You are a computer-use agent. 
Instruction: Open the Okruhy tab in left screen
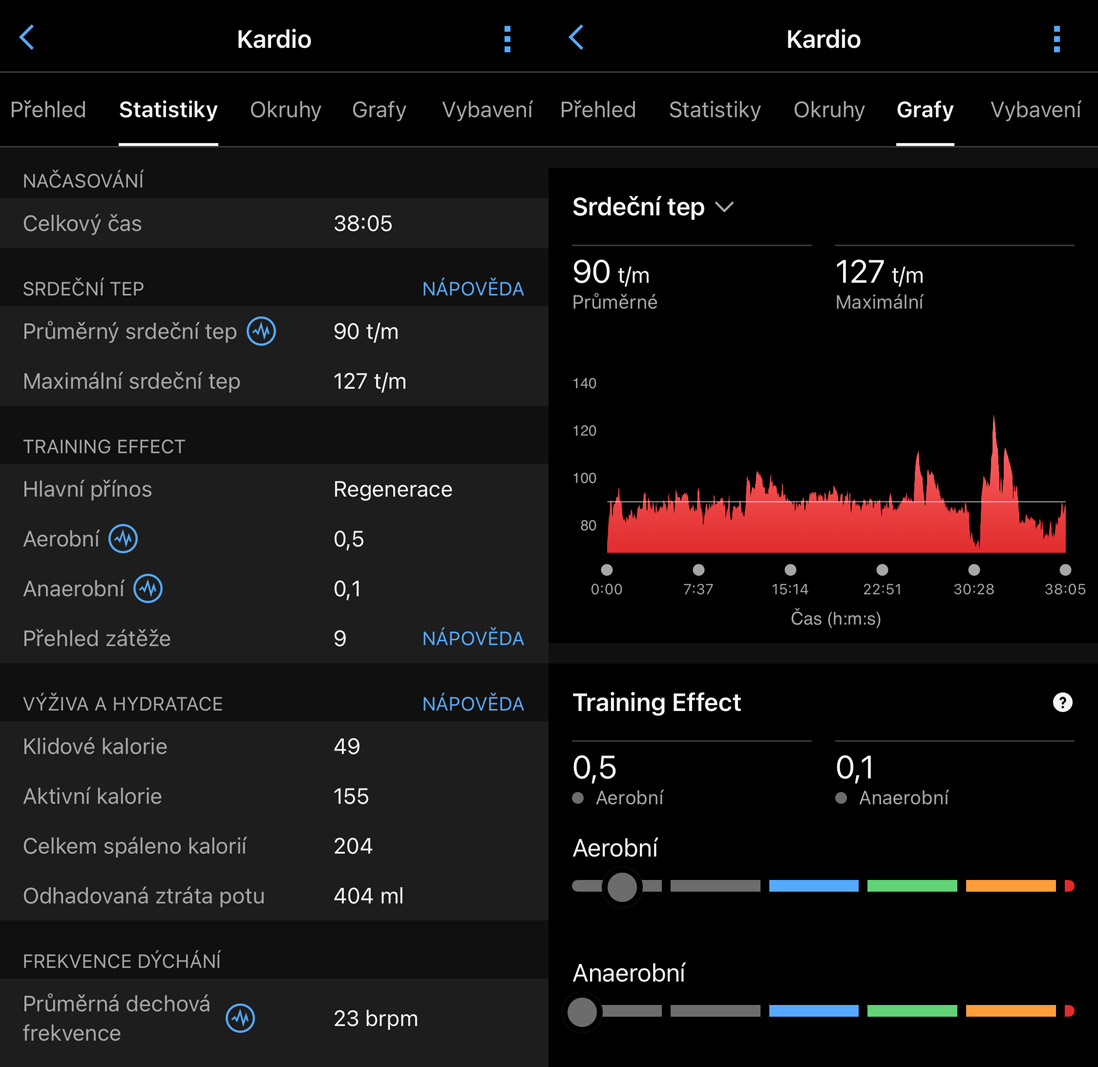[285, 110]
